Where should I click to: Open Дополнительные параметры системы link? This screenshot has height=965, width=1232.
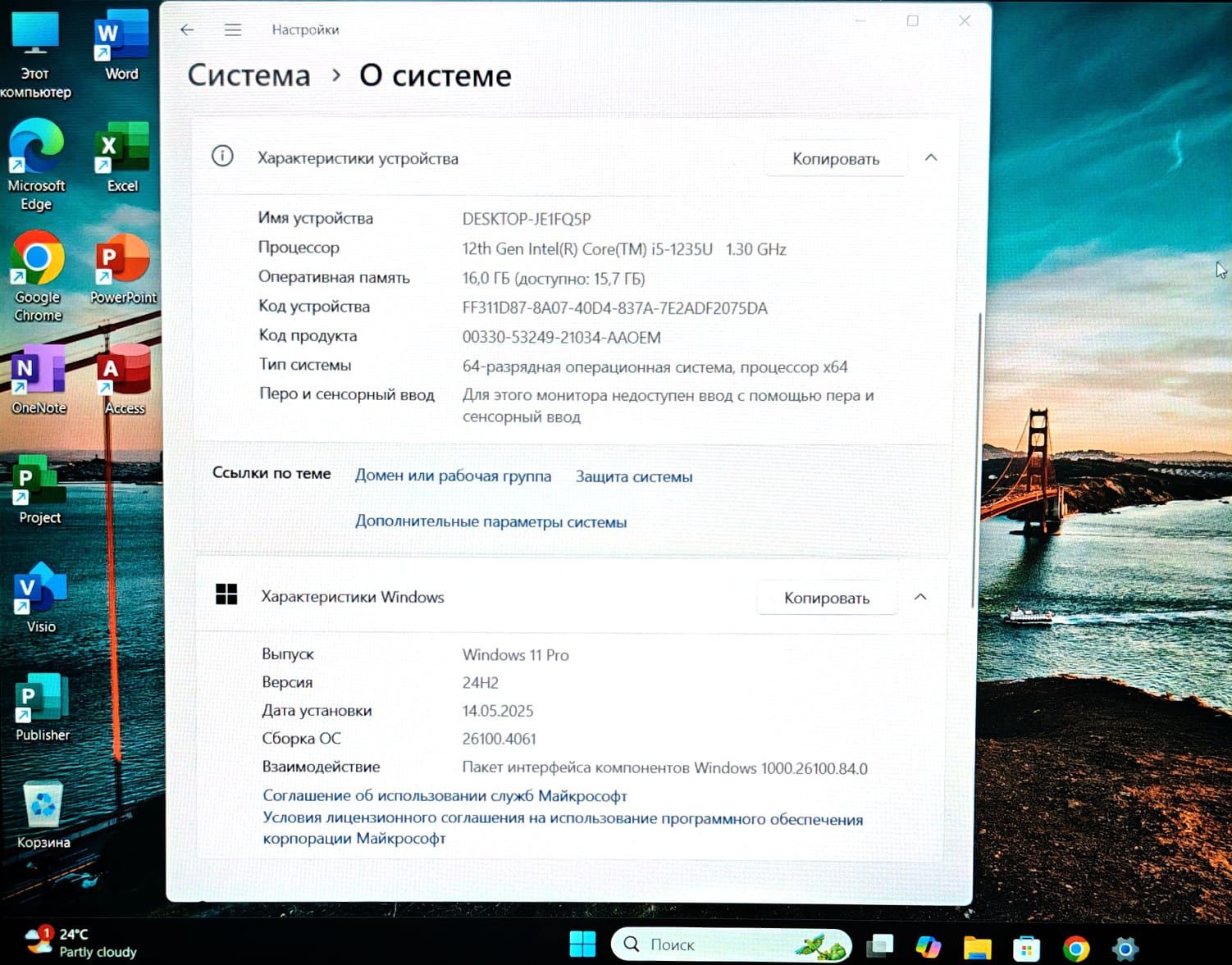click(491, 521)
